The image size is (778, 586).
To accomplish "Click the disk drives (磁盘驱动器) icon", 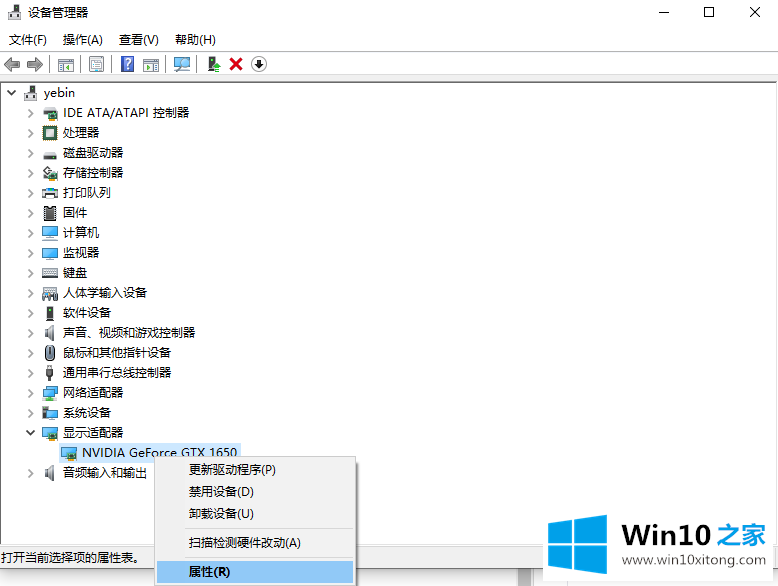I will point(50,155).
